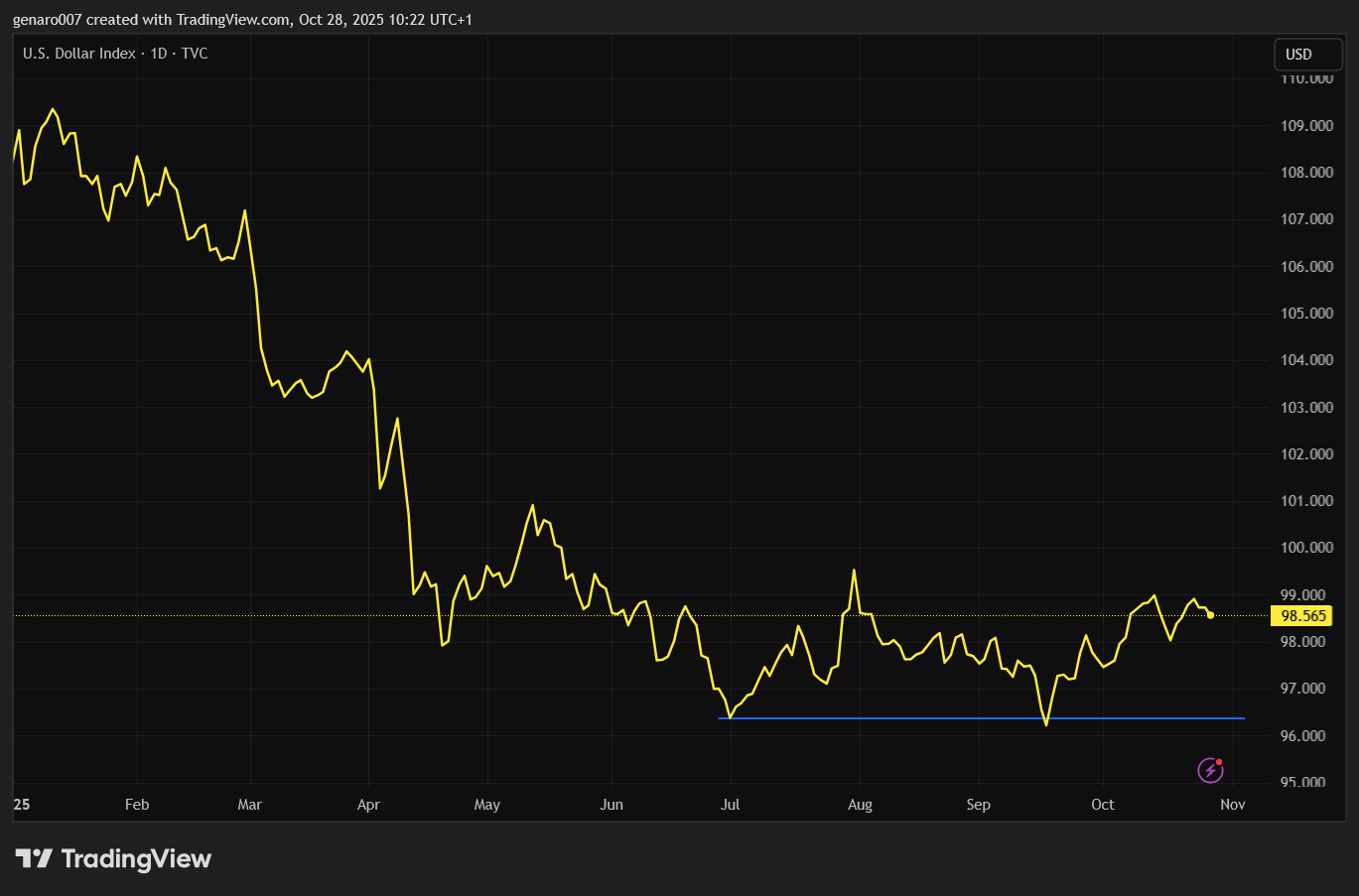The image size is (1359, 896).
Task: Click the purple lightning bolt icon
Action: click(x=1210, y=769)
